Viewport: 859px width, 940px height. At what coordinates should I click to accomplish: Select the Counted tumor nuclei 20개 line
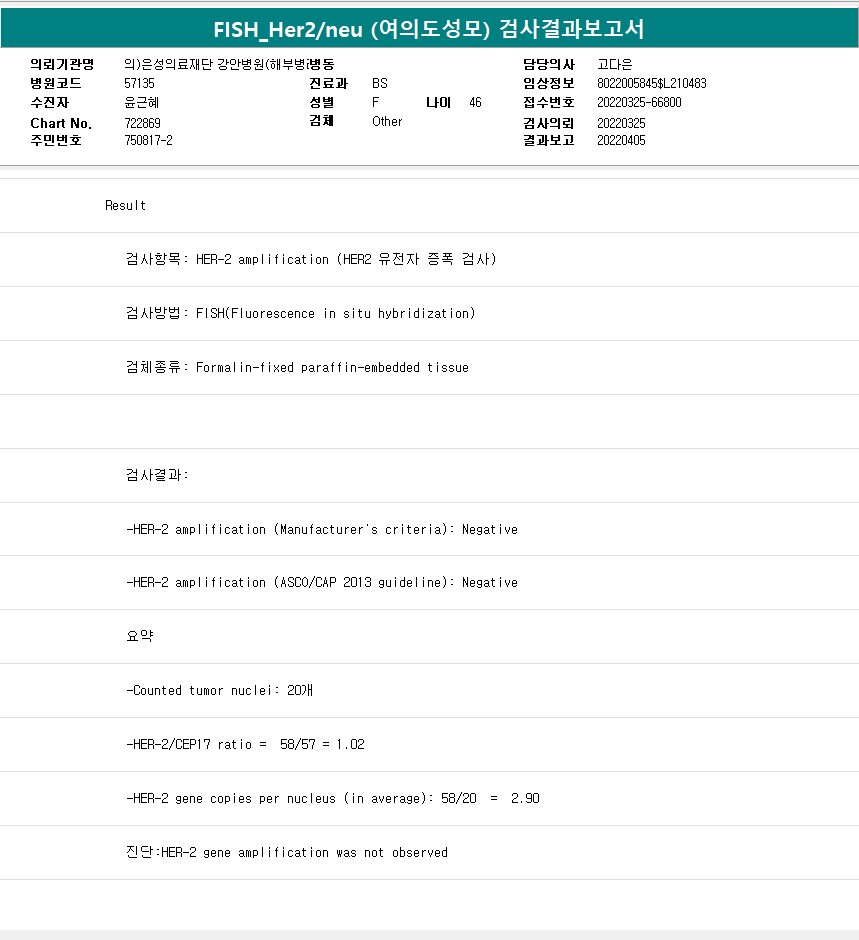pos(219,691)
